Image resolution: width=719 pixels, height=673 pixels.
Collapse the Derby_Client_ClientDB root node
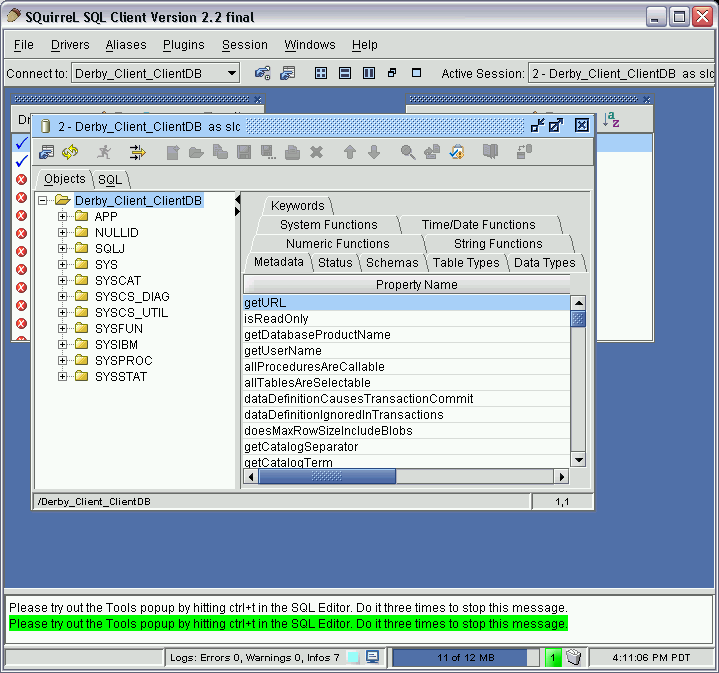click(x=43, y=201)
